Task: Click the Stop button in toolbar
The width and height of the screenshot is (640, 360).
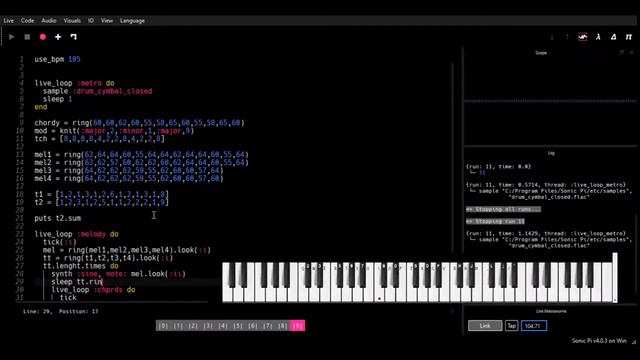Action: click(27, 37)
